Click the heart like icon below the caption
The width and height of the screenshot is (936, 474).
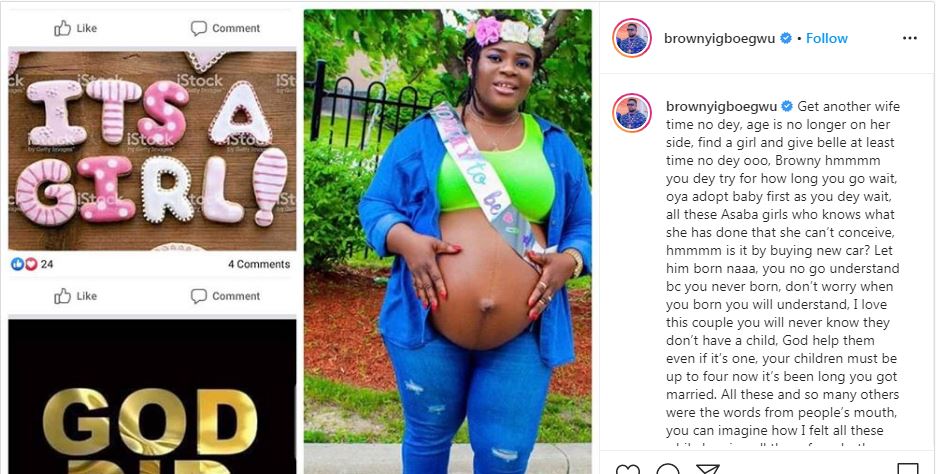point(627,469)
